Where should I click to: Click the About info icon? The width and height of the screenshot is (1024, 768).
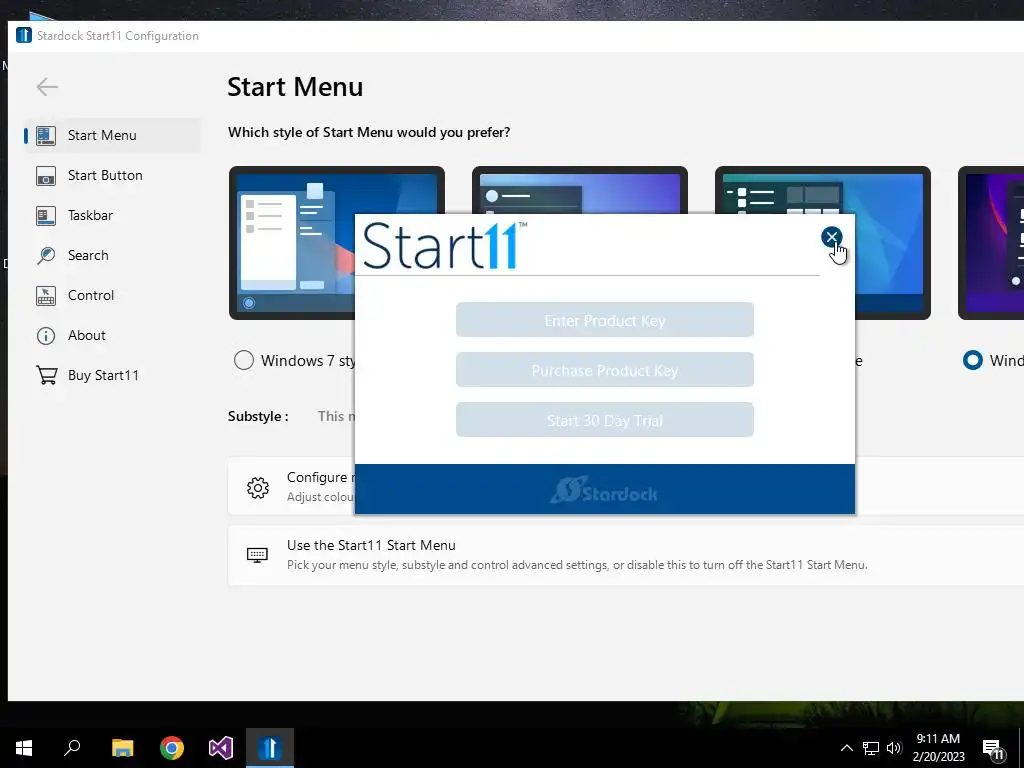[46, 336]
